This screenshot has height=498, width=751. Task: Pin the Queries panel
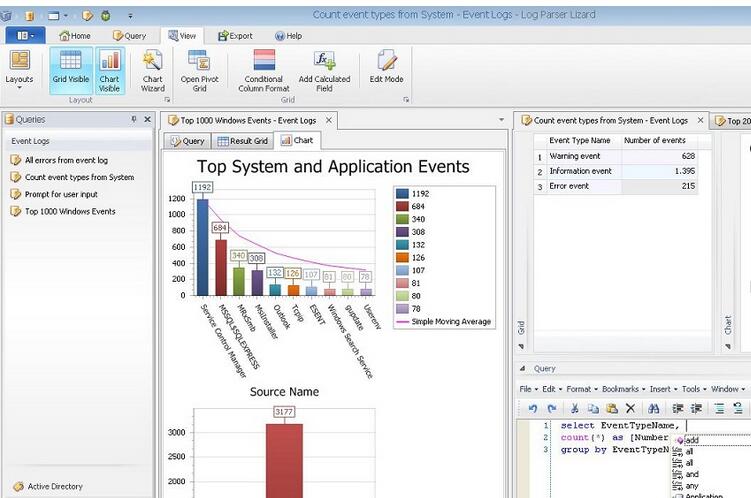[x=134, y=119]
